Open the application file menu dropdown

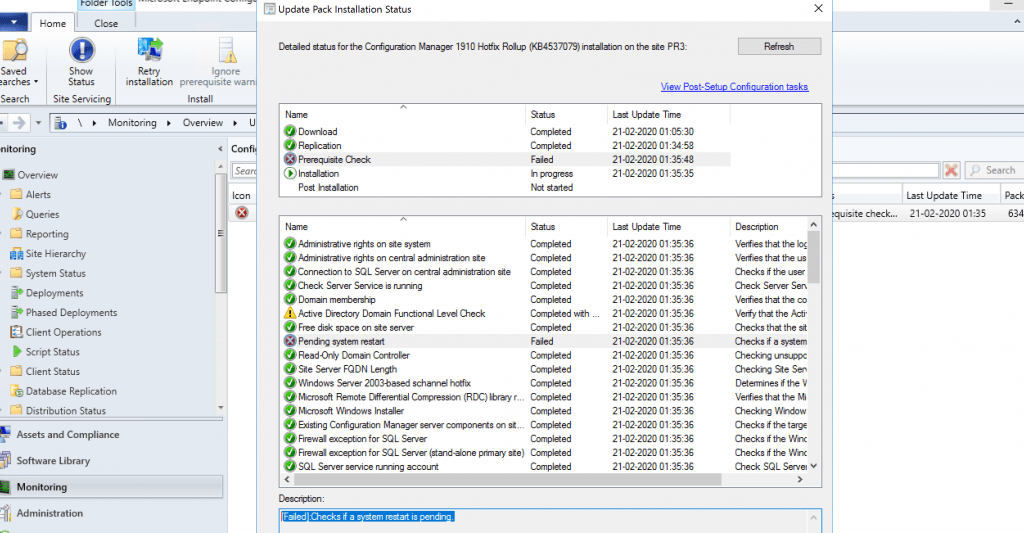[x=14, y=22]
